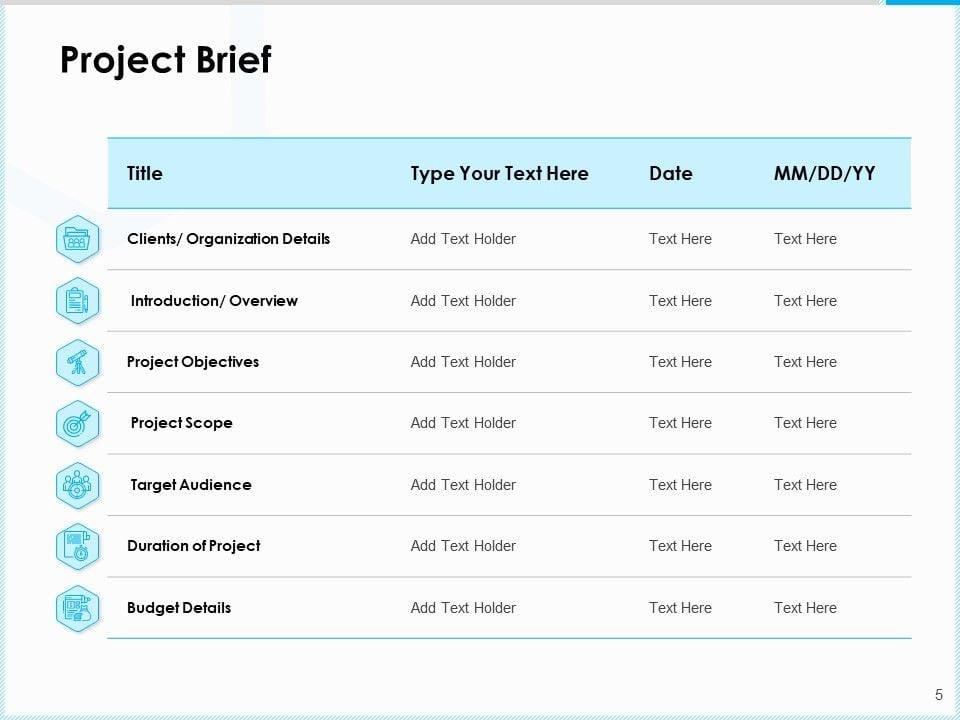
Task: Click the Clients/Organization Details folder icon
Action: (77, 239)
